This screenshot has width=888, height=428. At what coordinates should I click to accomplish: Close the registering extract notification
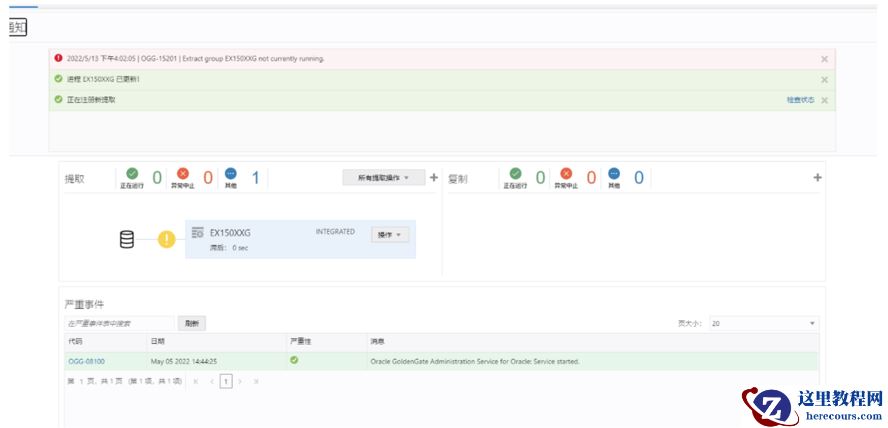click(824, 100)
